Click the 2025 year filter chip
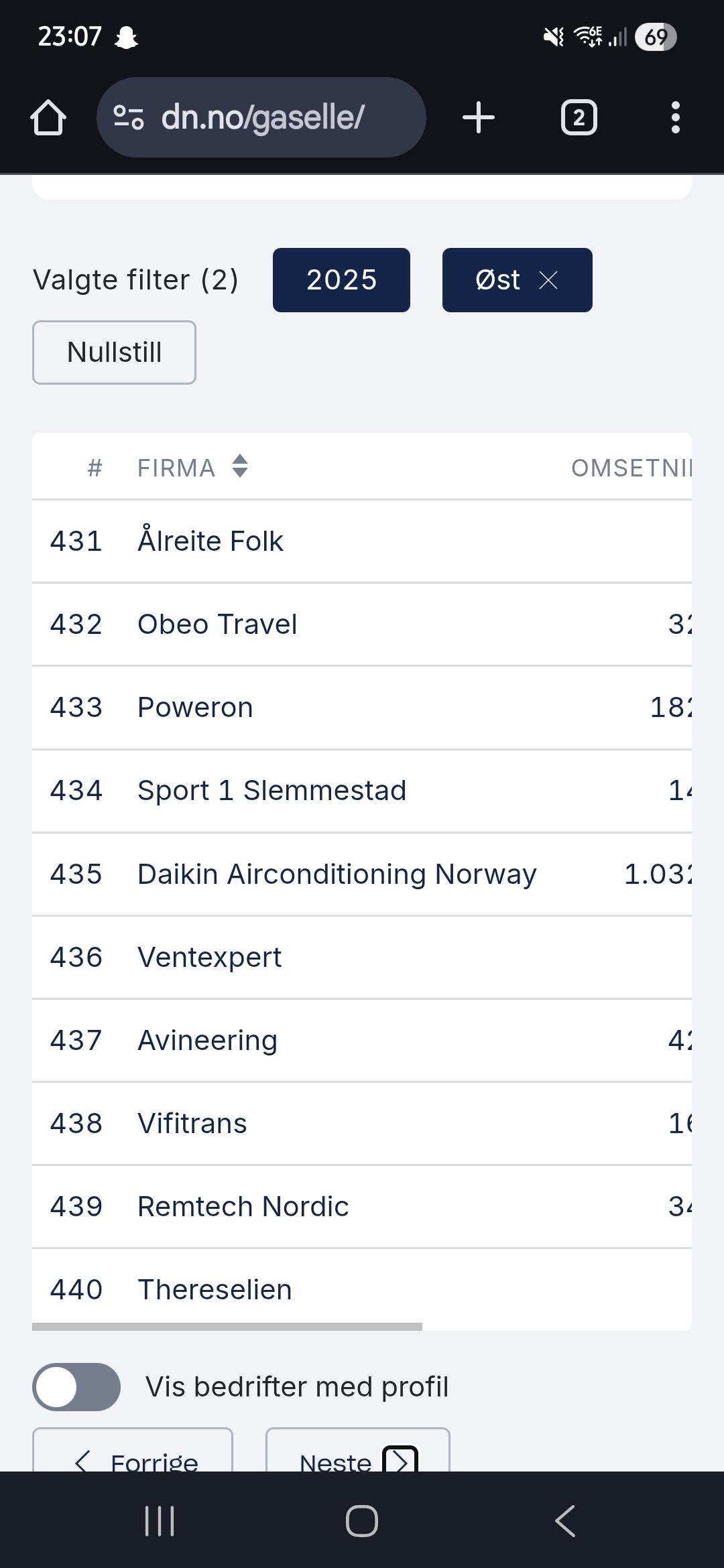724x1568 pixels. coord(341,280)
